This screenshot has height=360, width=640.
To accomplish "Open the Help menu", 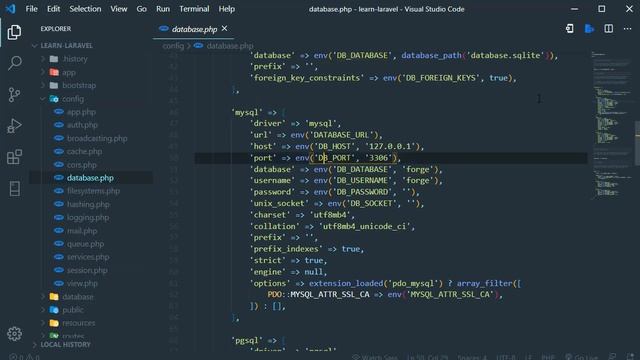I will (227, 9).
